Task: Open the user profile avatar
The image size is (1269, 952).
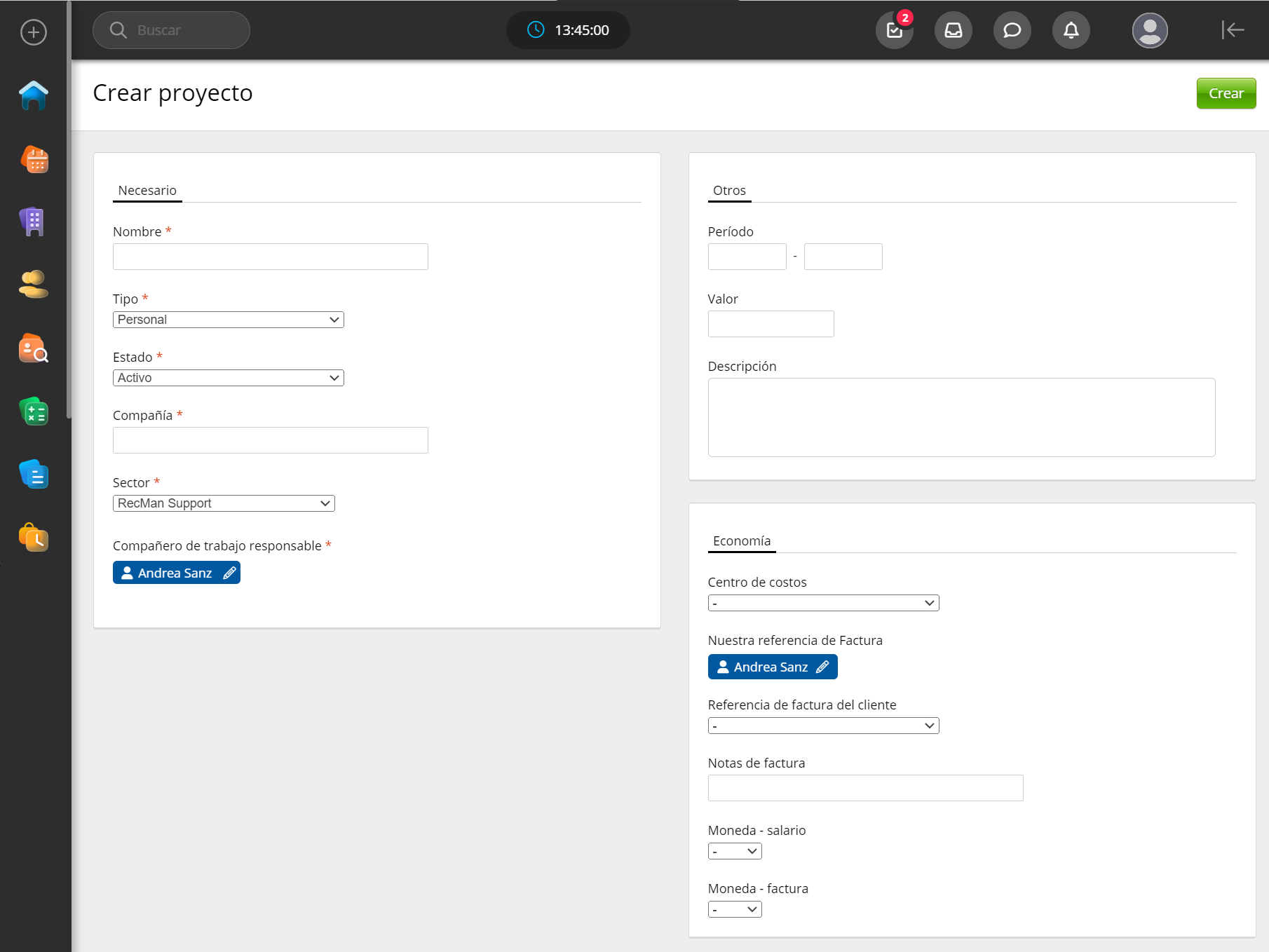Action: (1149, 30)
